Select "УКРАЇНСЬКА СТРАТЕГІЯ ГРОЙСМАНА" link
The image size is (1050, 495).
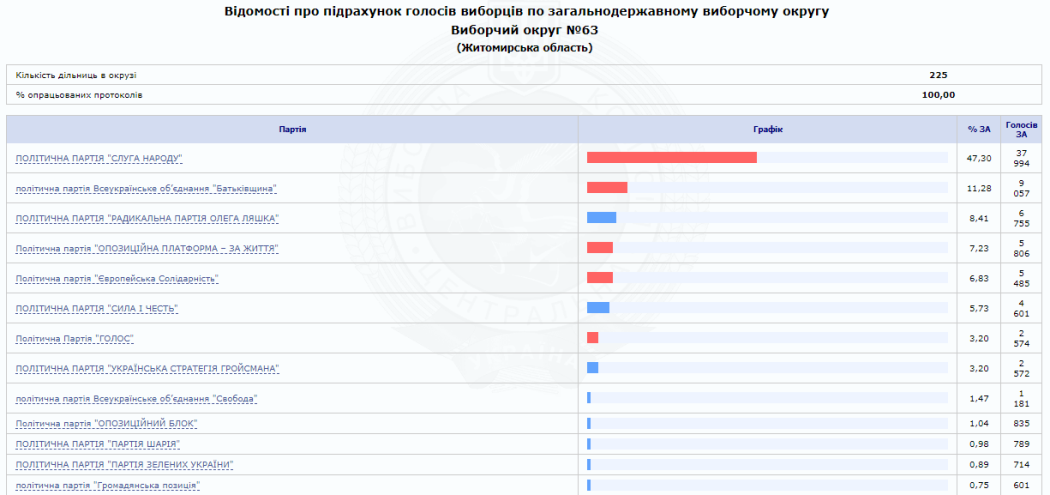(x=147, y=368)
